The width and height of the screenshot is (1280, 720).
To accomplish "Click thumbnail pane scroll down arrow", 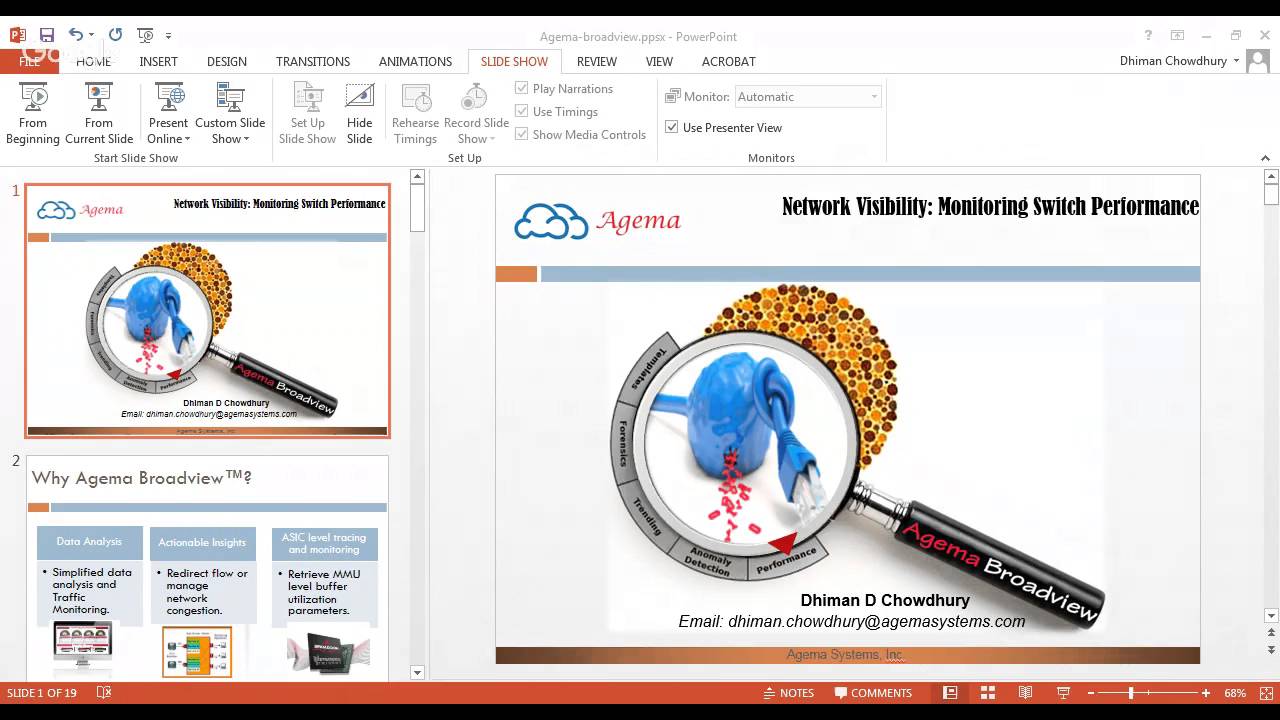I will tap(418, 673).
